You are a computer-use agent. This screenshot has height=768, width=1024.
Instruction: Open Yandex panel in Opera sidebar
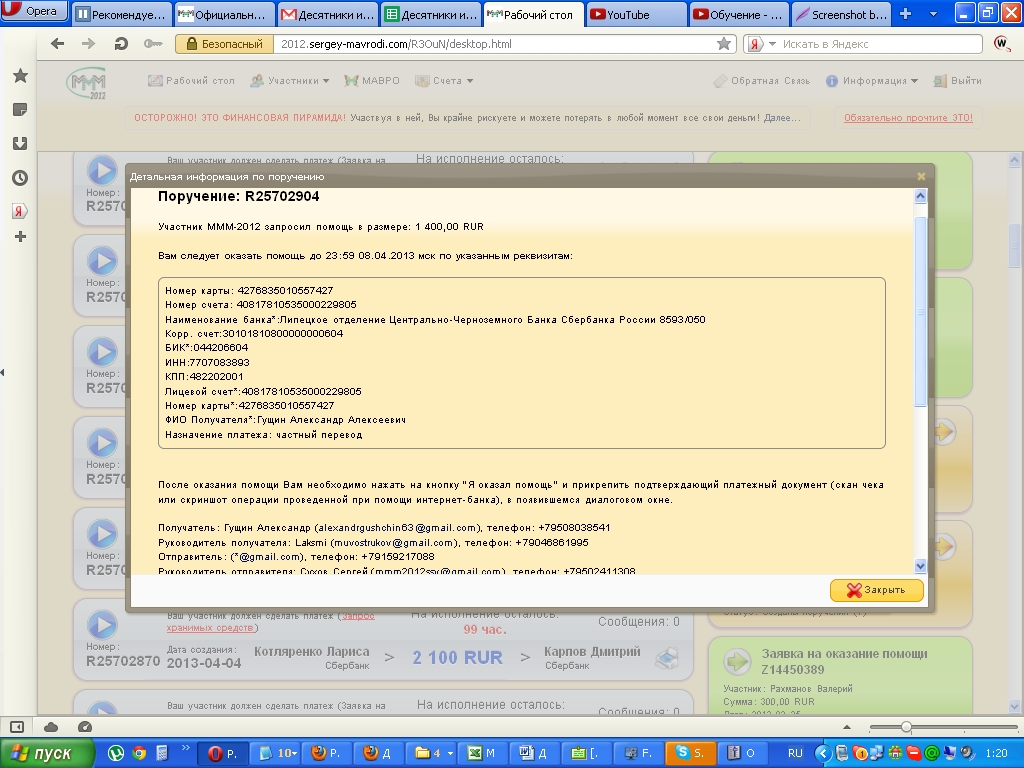(x=20, y=211)
